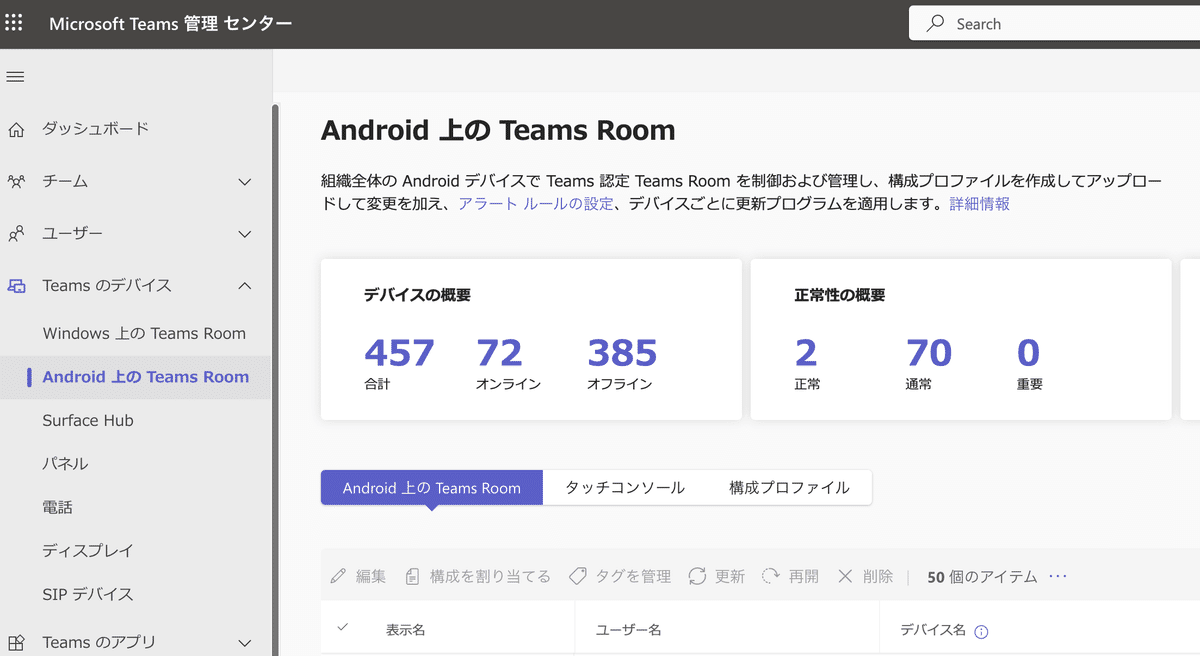Click the Teams のアプリ apps icon

click(x=16, y=642)
